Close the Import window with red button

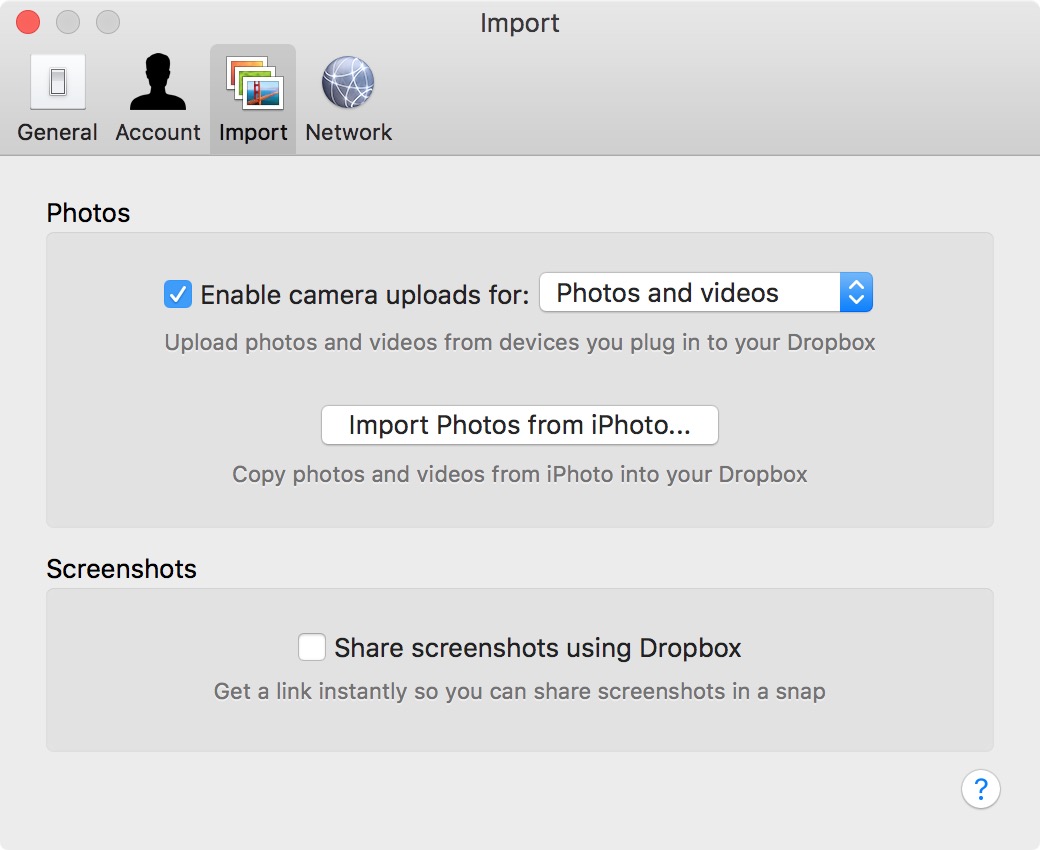tap(28, 22)
